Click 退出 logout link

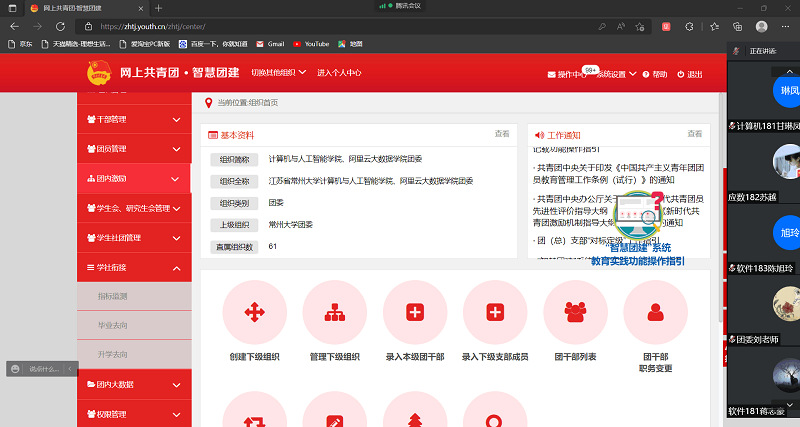coord(690,74)
